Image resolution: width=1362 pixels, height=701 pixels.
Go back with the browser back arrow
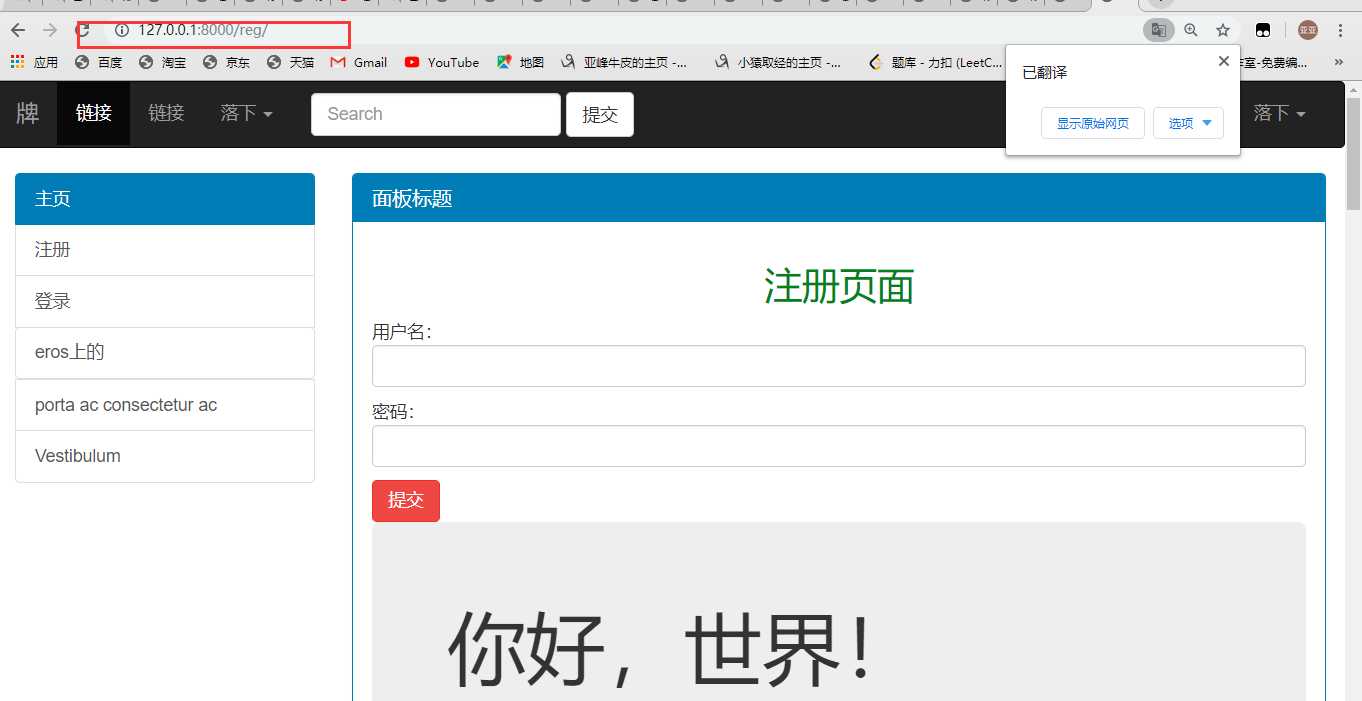[x=18, y=30]
